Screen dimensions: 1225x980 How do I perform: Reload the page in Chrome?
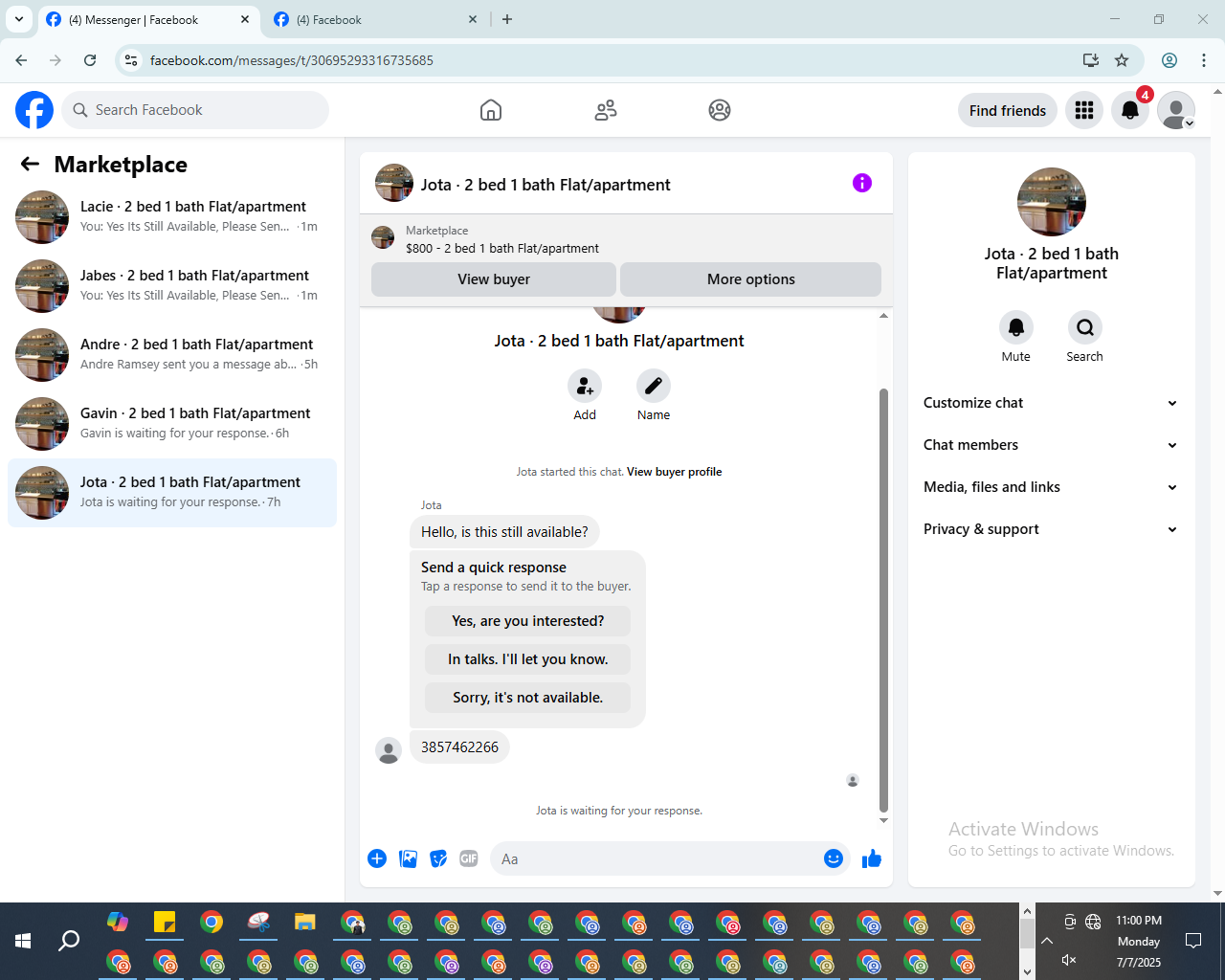90,60
